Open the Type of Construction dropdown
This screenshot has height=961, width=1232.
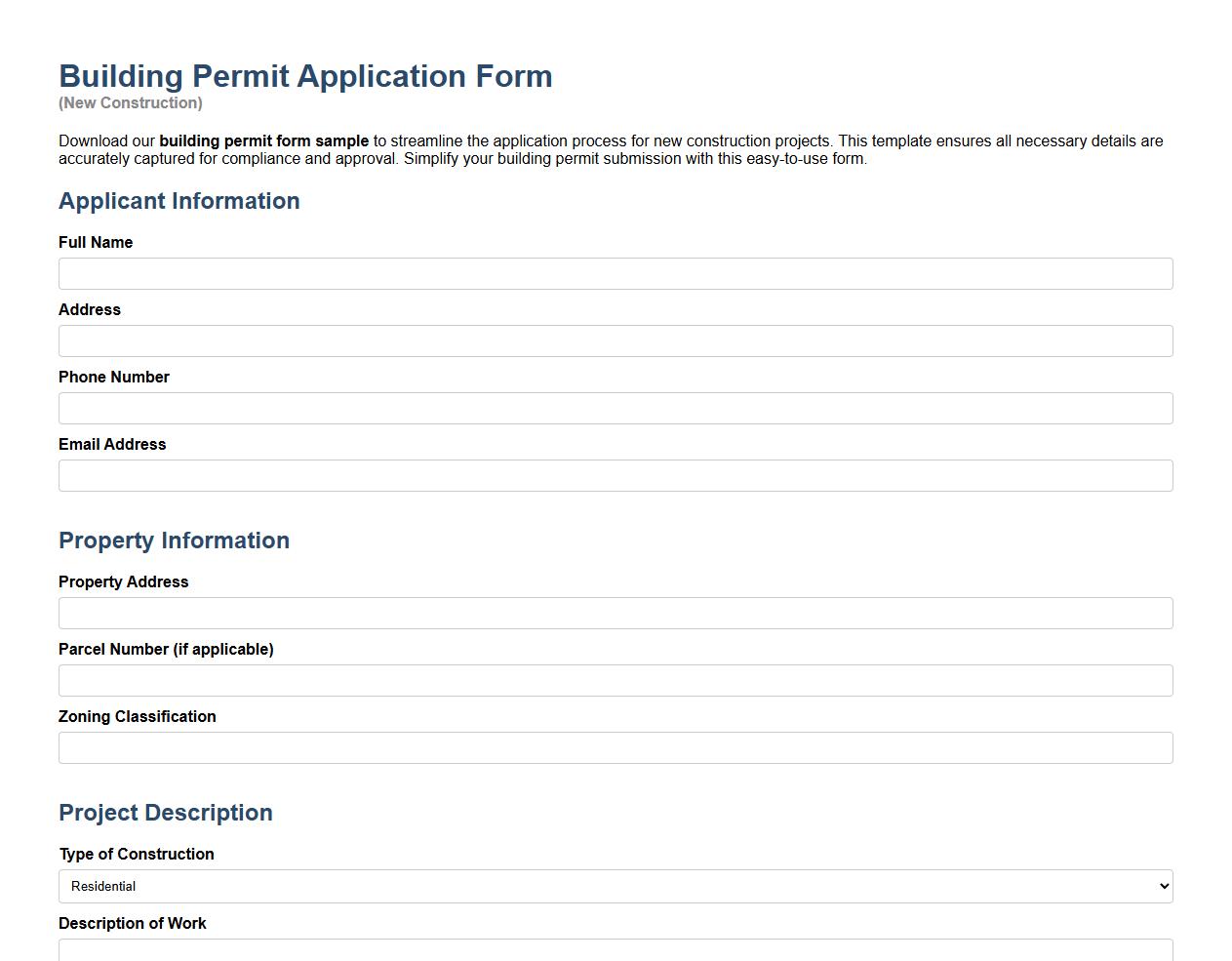point(616,886)
